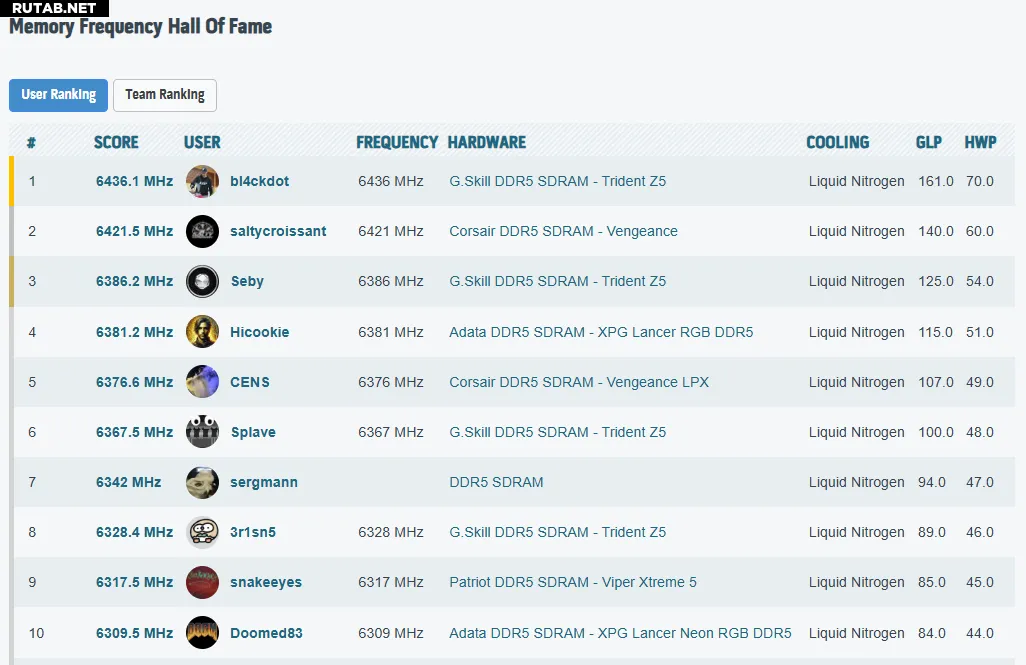Open user profile CENS
Viewport: 1026px width, 665px height.
[249, 382]
